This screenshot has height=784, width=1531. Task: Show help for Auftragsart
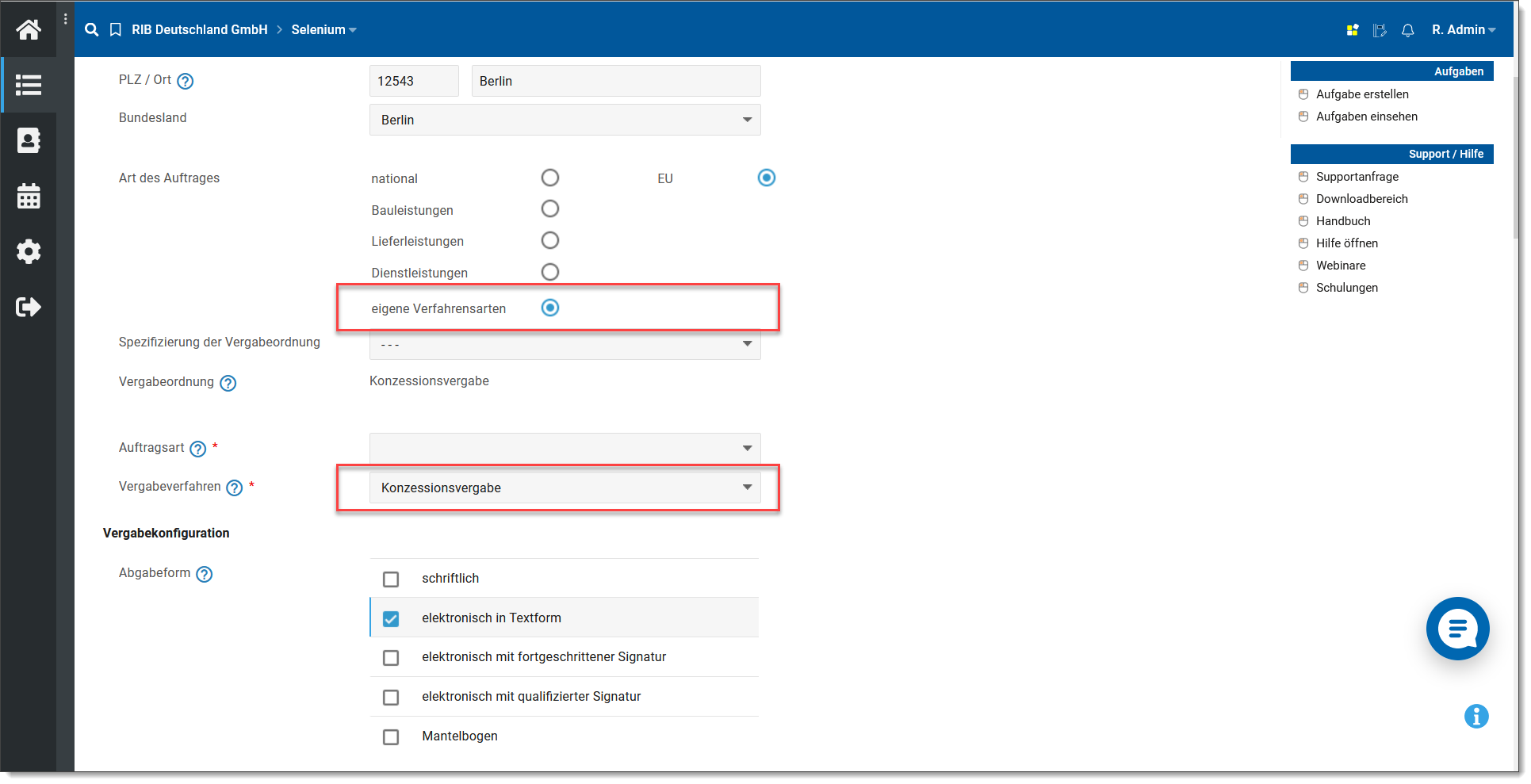198,449
